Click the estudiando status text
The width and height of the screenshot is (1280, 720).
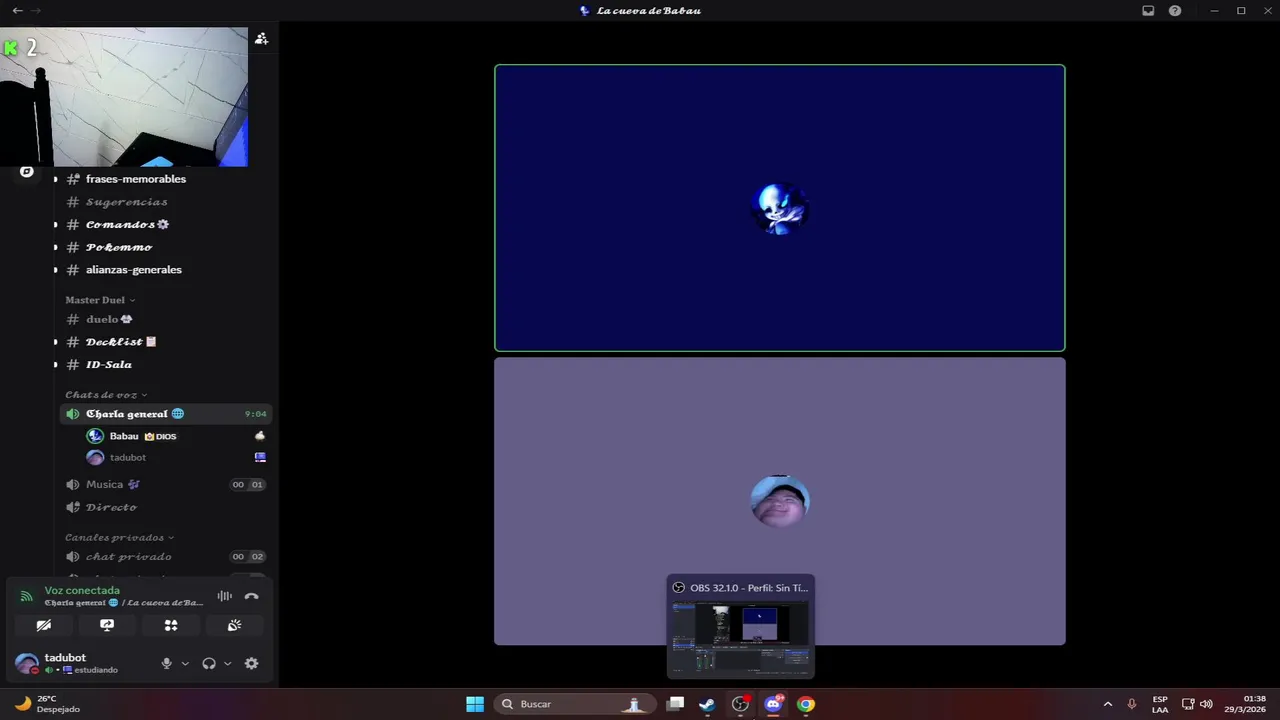point(96,670)
